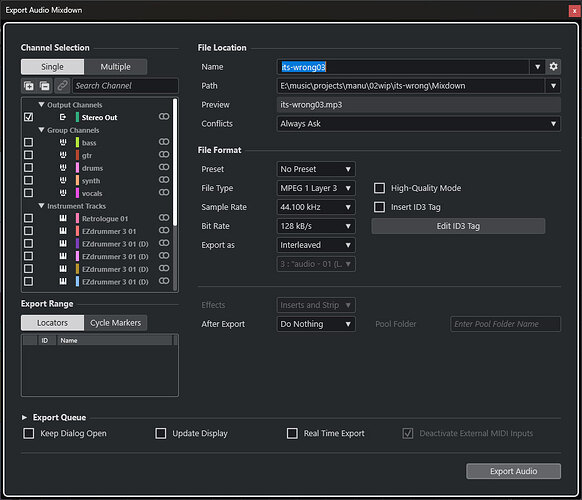Open the File Type dropdown
Image resolution: width=582 pixels, height=500 pixels.
pyautogui.click(x=316, y=188)
